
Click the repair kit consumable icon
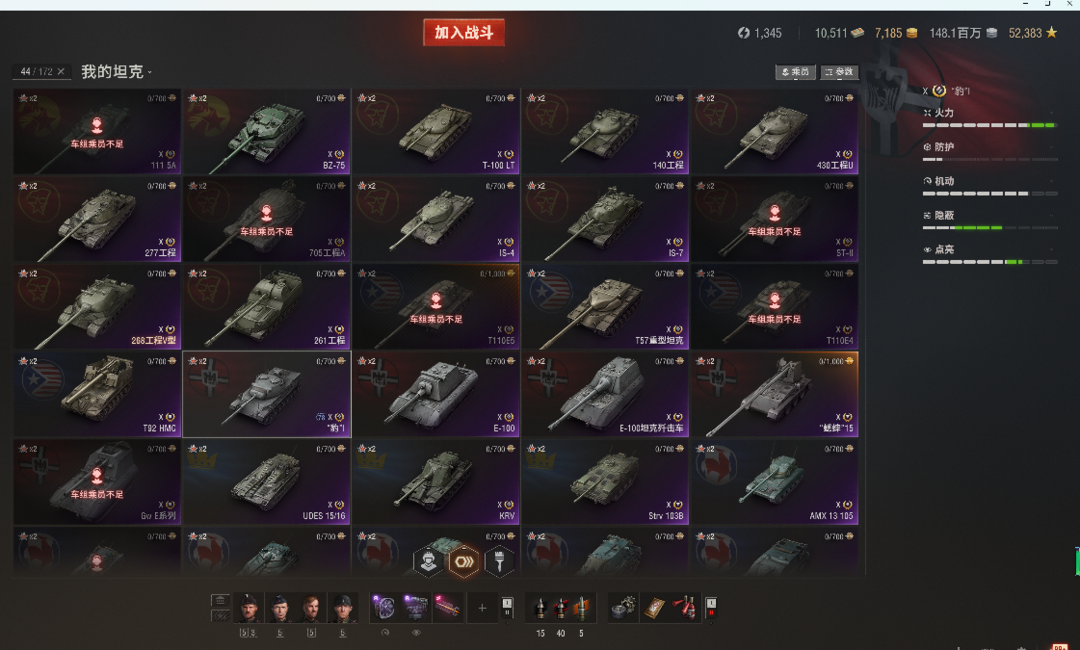pyautogui.click(x=623, y=608)
